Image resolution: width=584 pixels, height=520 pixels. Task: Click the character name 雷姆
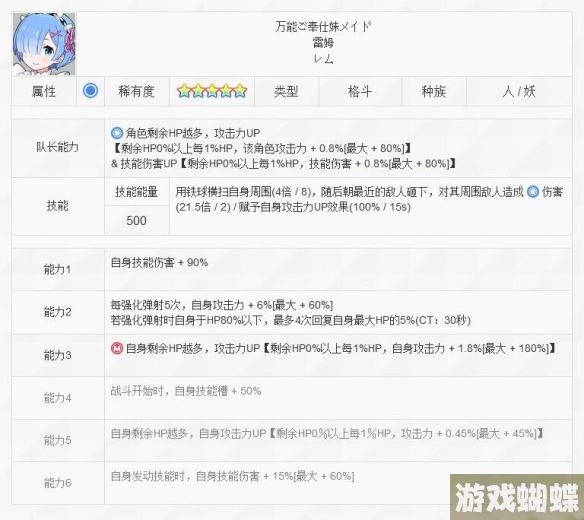tap(323, 43)
